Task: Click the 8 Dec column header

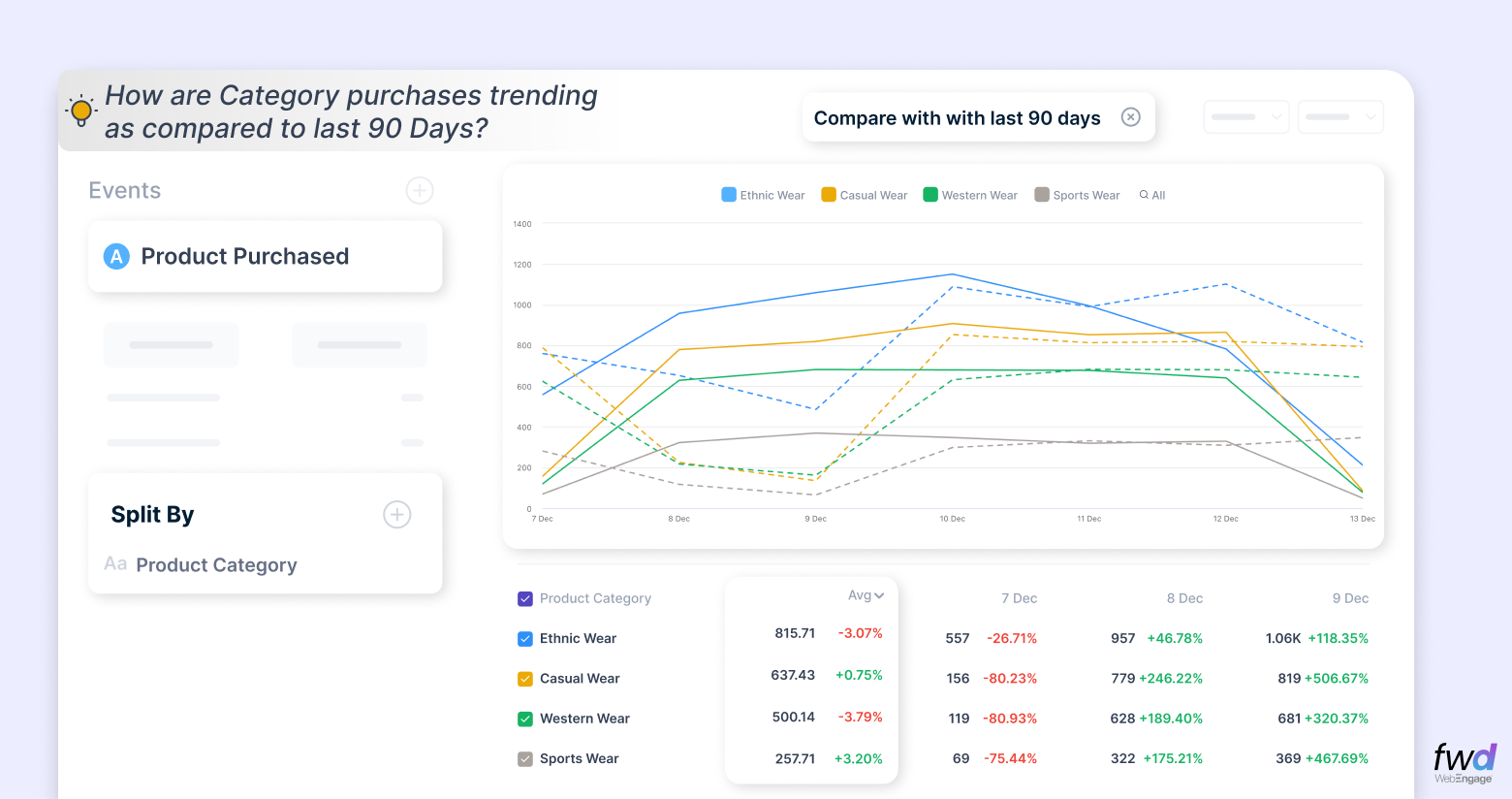Action: (1184, 598)
